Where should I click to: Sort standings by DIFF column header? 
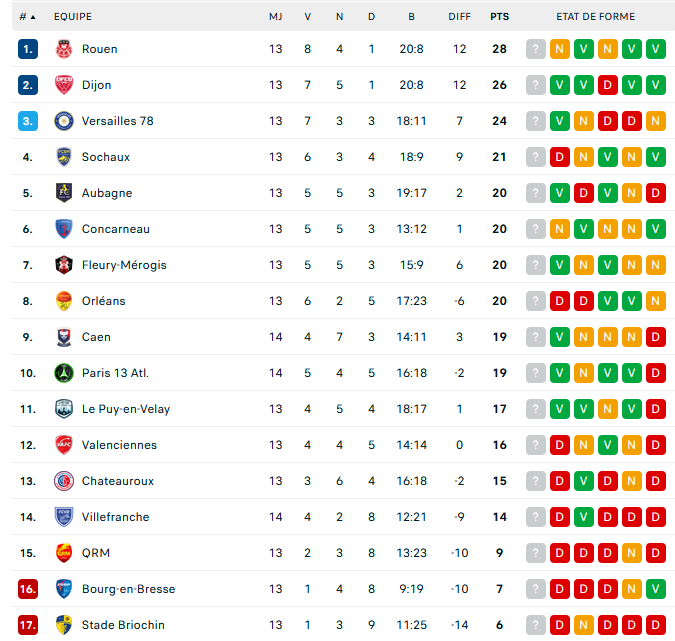pos(459,17)
